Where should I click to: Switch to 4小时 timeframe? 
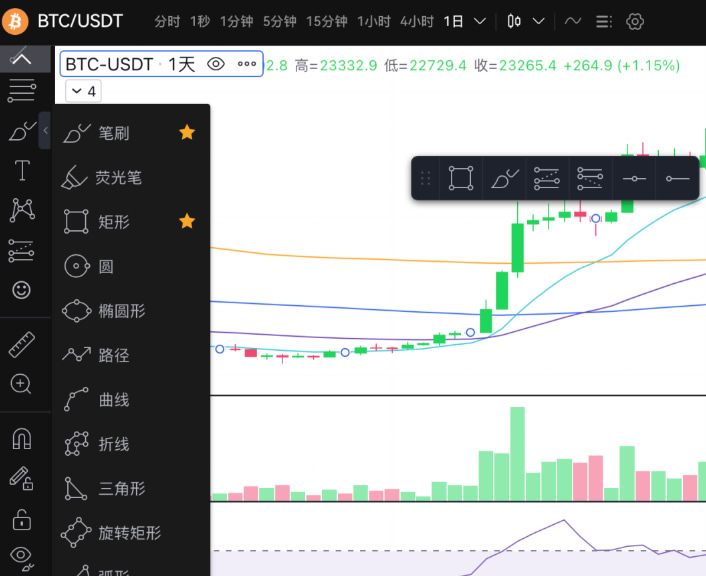(x=417, y=21)
